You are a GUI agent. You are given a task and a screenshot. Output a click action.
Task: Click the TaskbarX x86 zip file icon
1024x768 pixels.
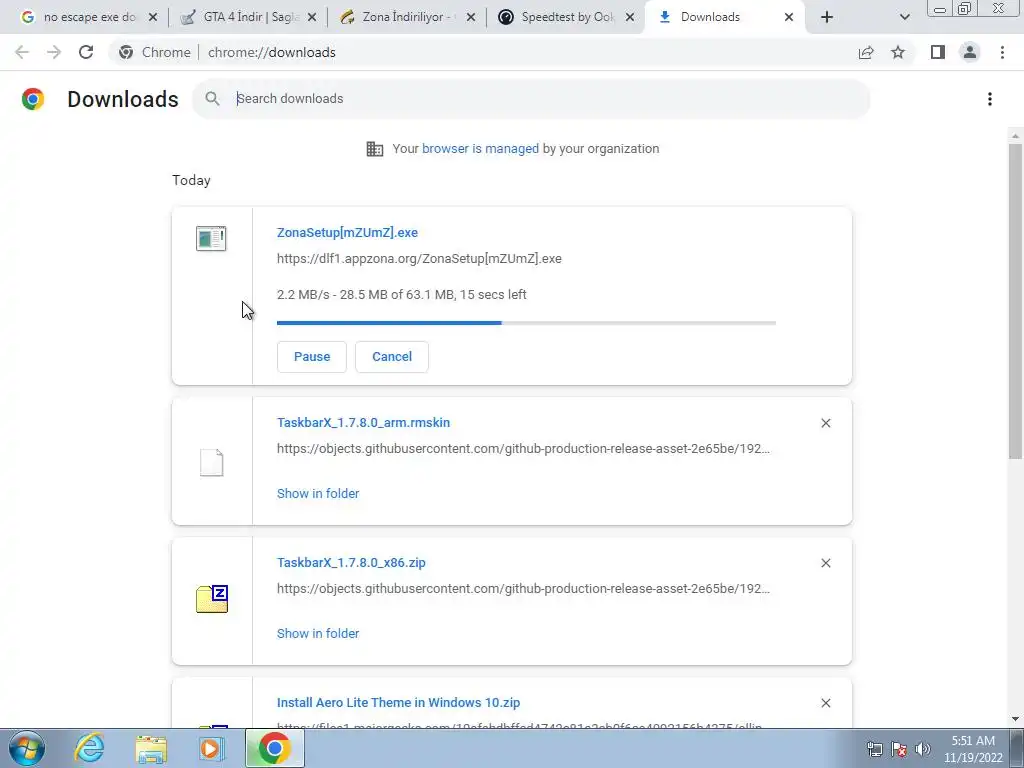coord(212,599)
